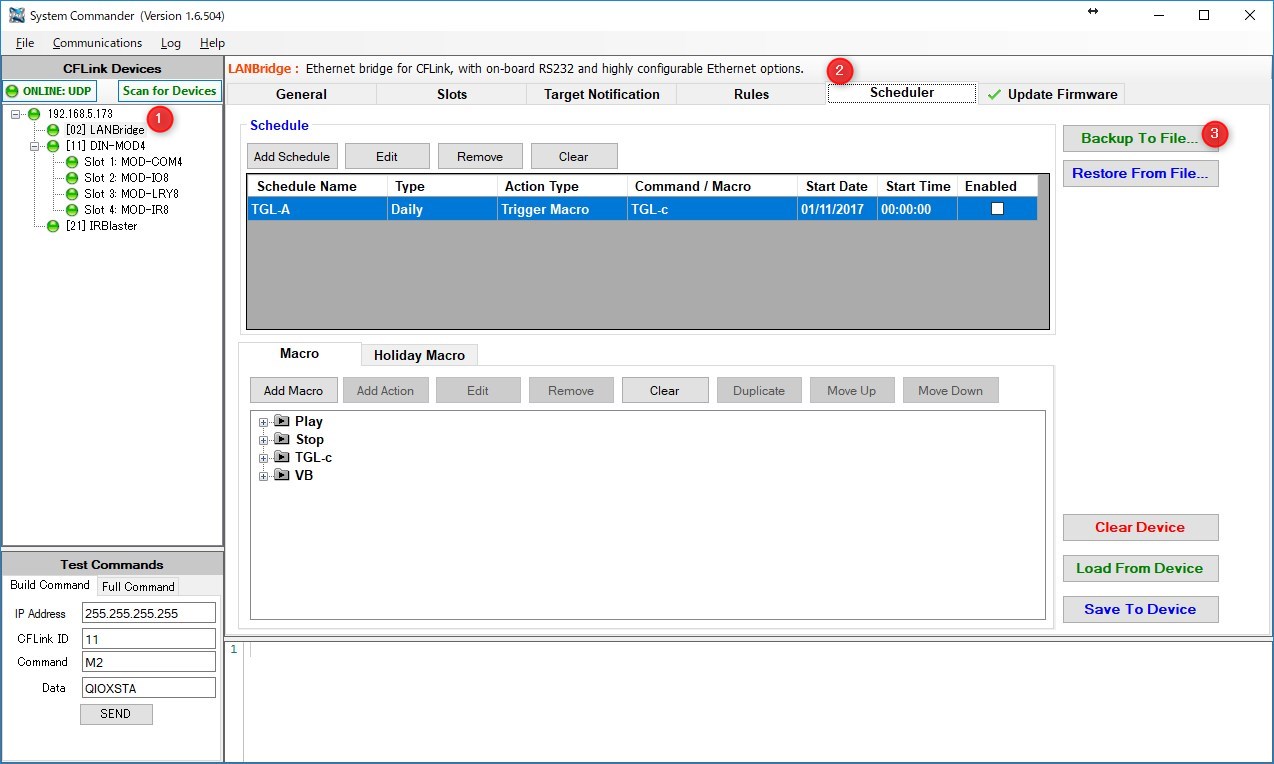Viewport: 1274px width, 764px height.
Task: Click the Add Schedule button
Action: coord(292,156)
